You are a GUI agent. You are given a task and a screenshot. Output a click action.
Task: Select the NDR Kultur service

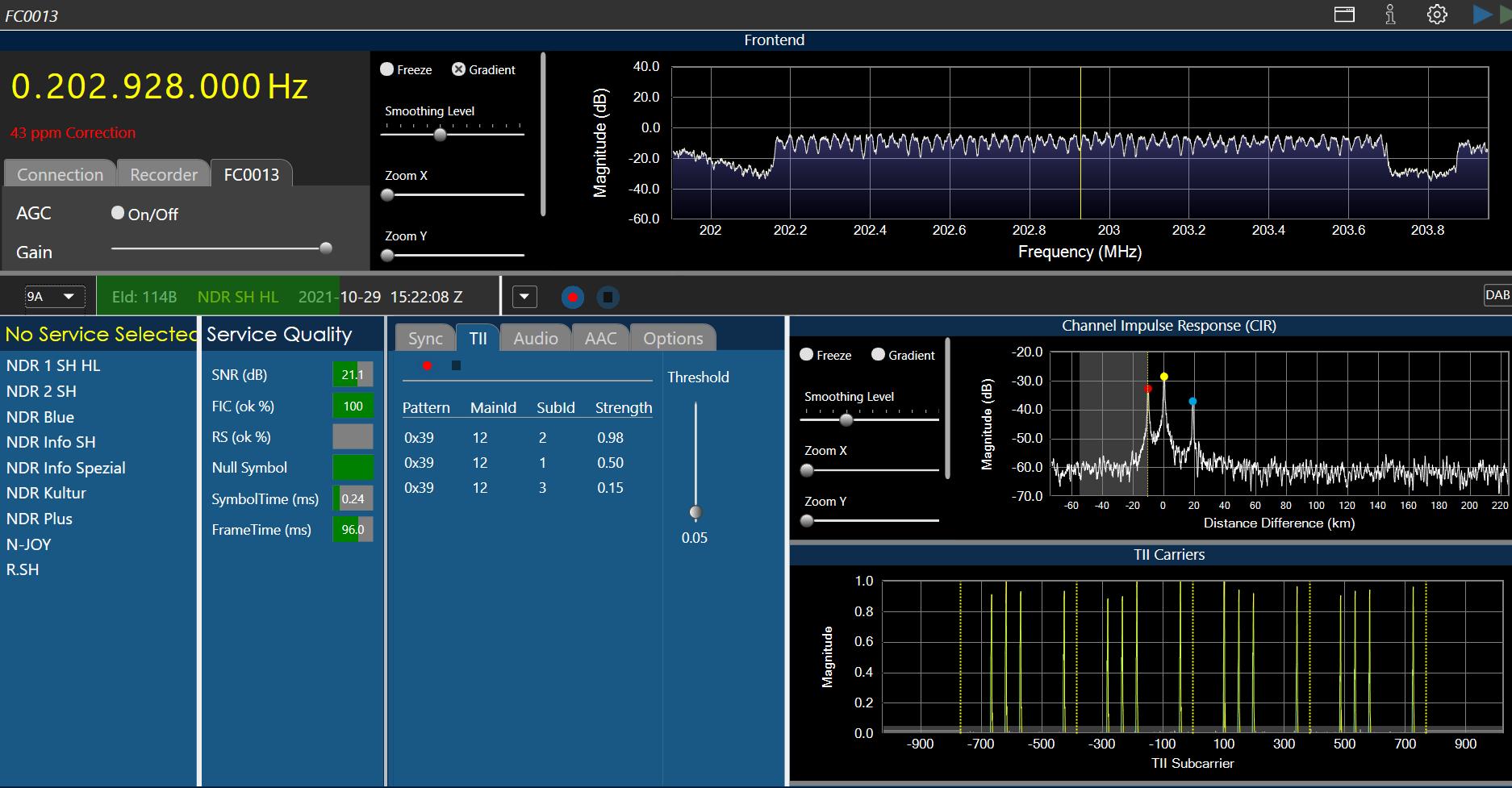coord(46,493)
